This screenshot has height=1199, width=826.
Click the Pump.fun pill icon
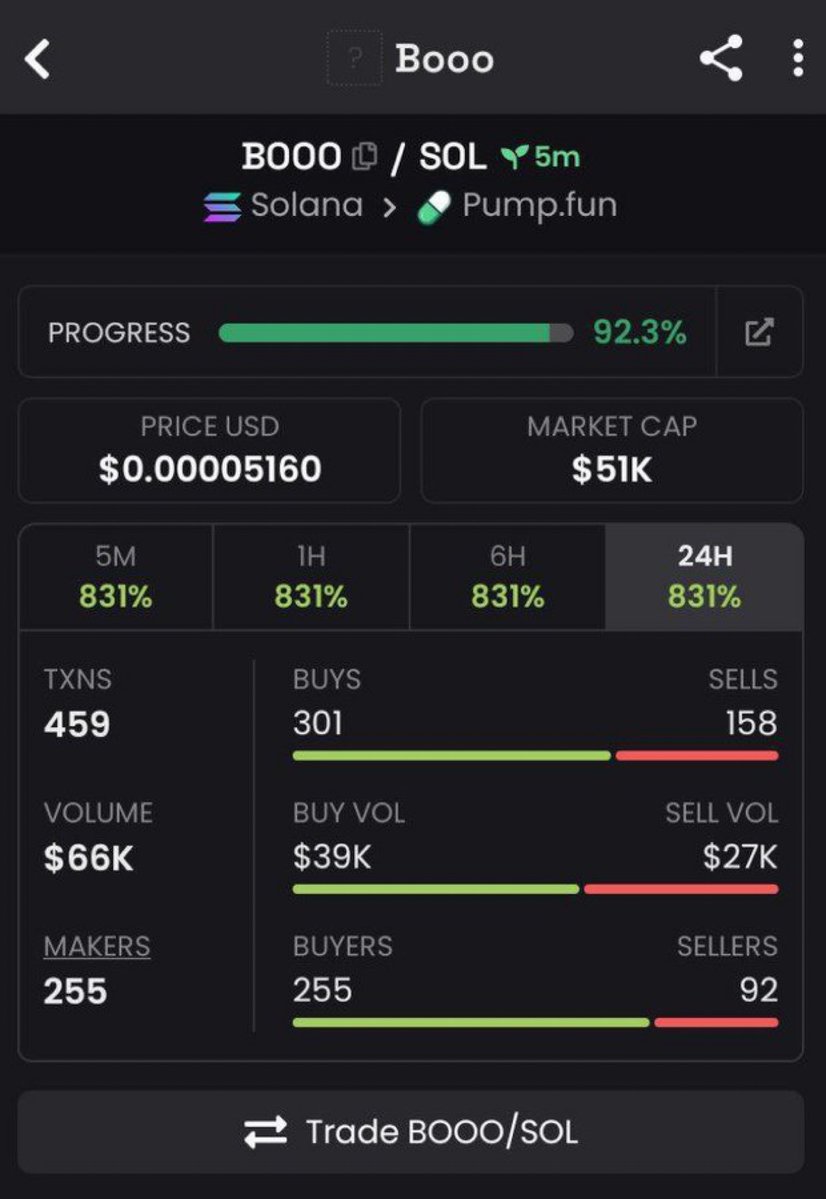pyautogui.click(x=435, y=207)
